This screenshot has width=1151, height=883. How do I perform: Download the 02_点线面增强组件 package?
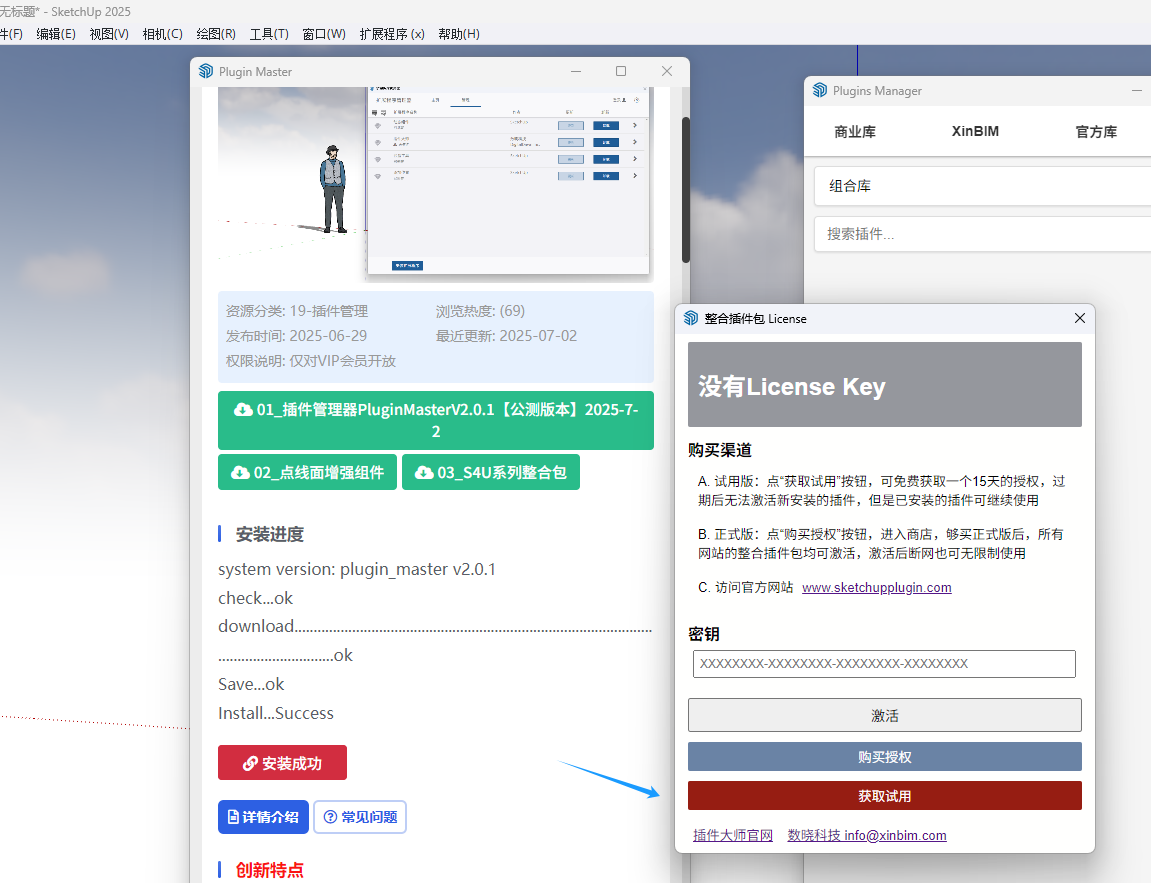[307, 472]
